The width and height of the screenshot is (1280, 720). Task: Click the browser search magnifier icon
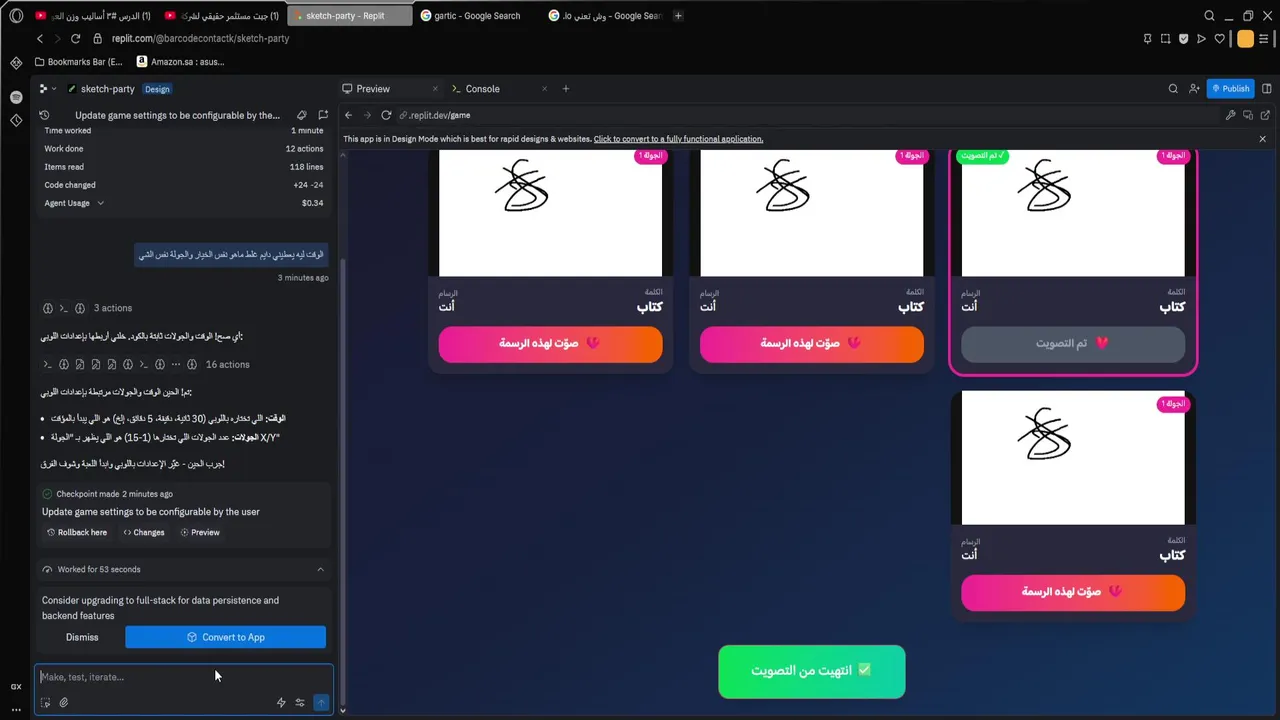tap(1209, 16)
